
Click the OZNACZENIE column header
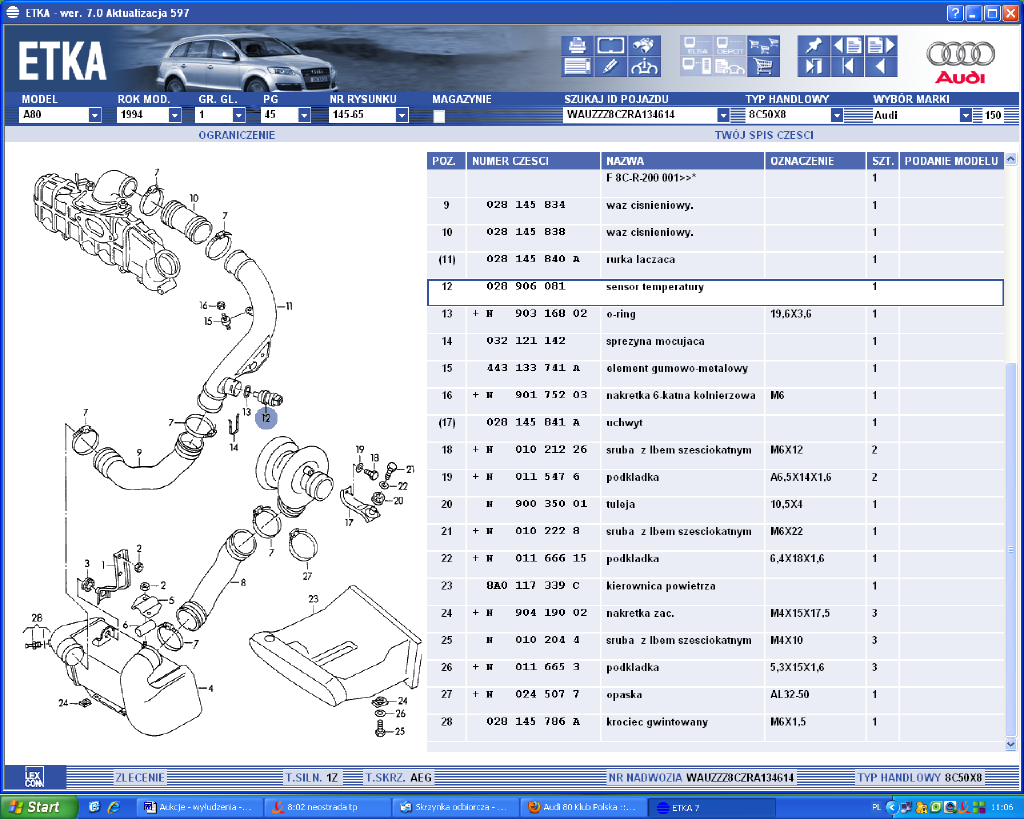coord(816,161)
